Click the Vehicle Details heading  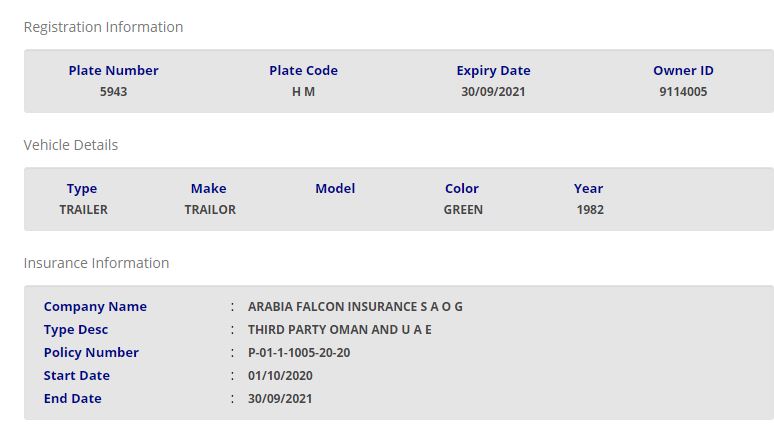pos(71,145)
